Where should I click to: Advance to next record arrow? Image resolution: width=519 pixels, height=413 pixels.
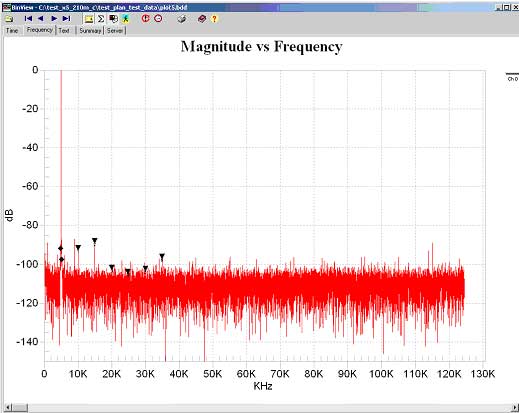54,19
